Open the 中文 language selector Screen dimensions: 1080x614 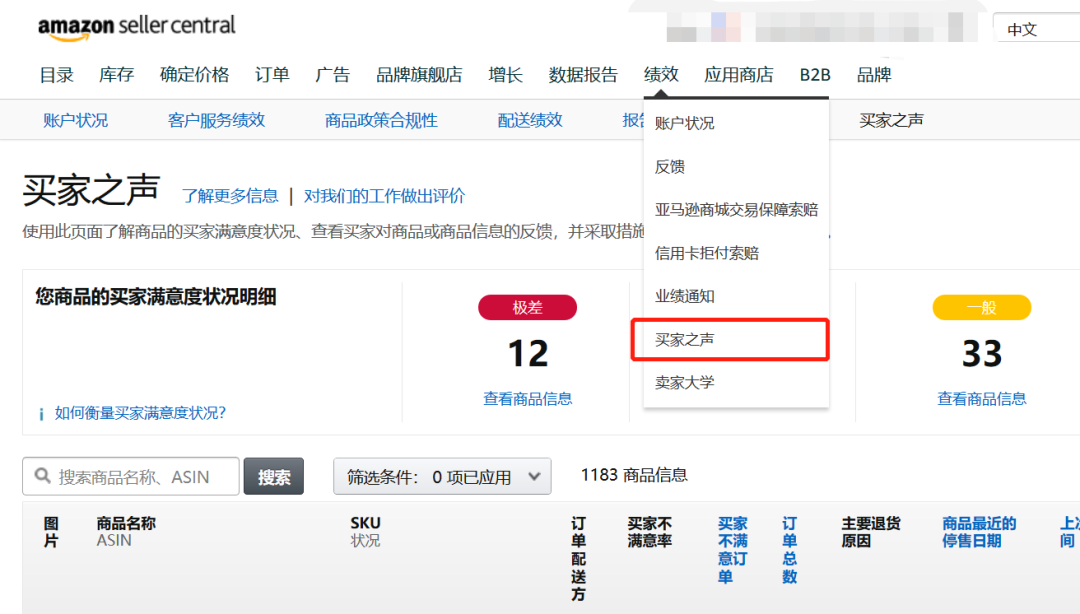click(1037, 29)
